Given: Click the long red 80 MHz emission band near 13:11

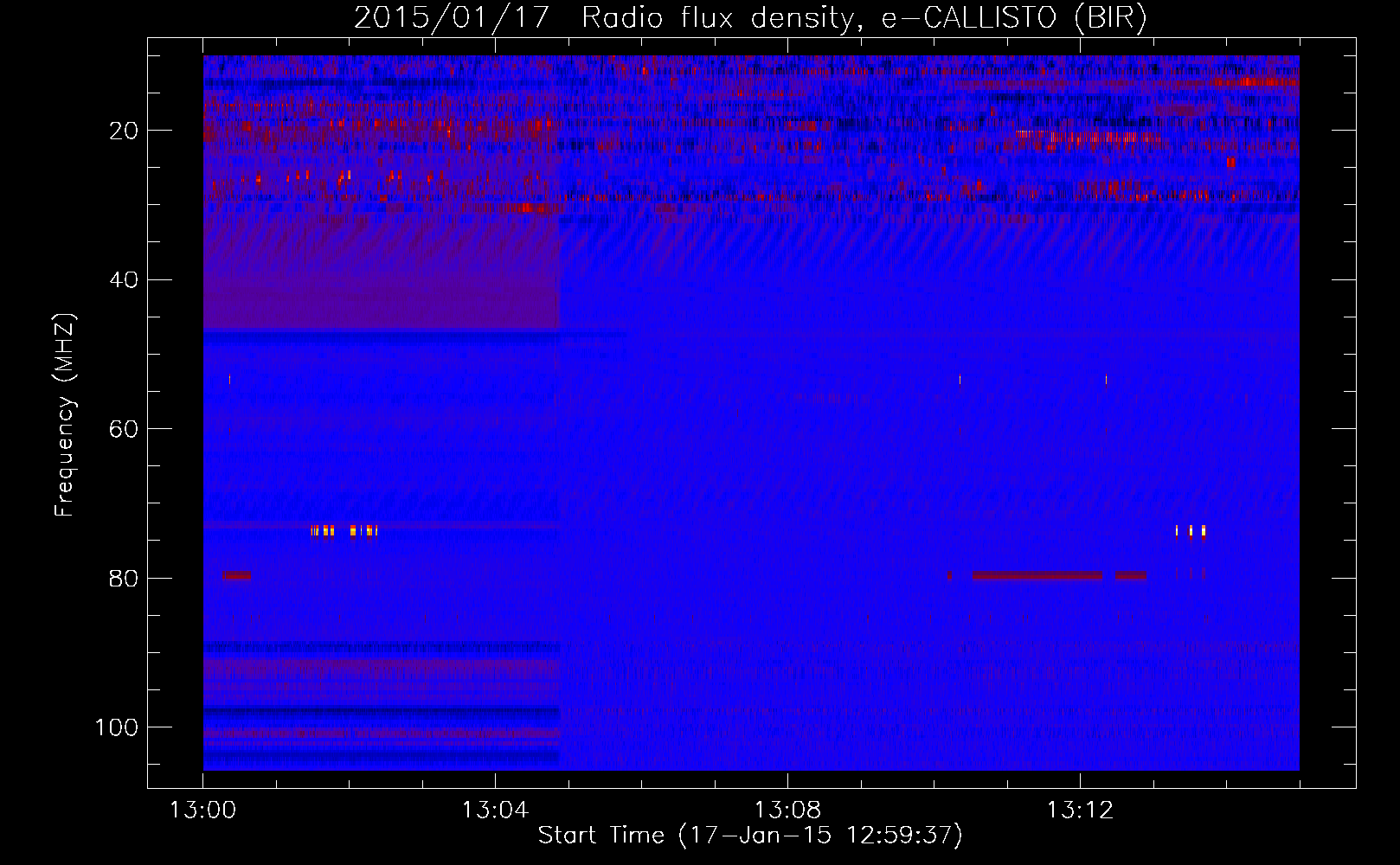Looking at the screenshot, I should coord(1037,575).
